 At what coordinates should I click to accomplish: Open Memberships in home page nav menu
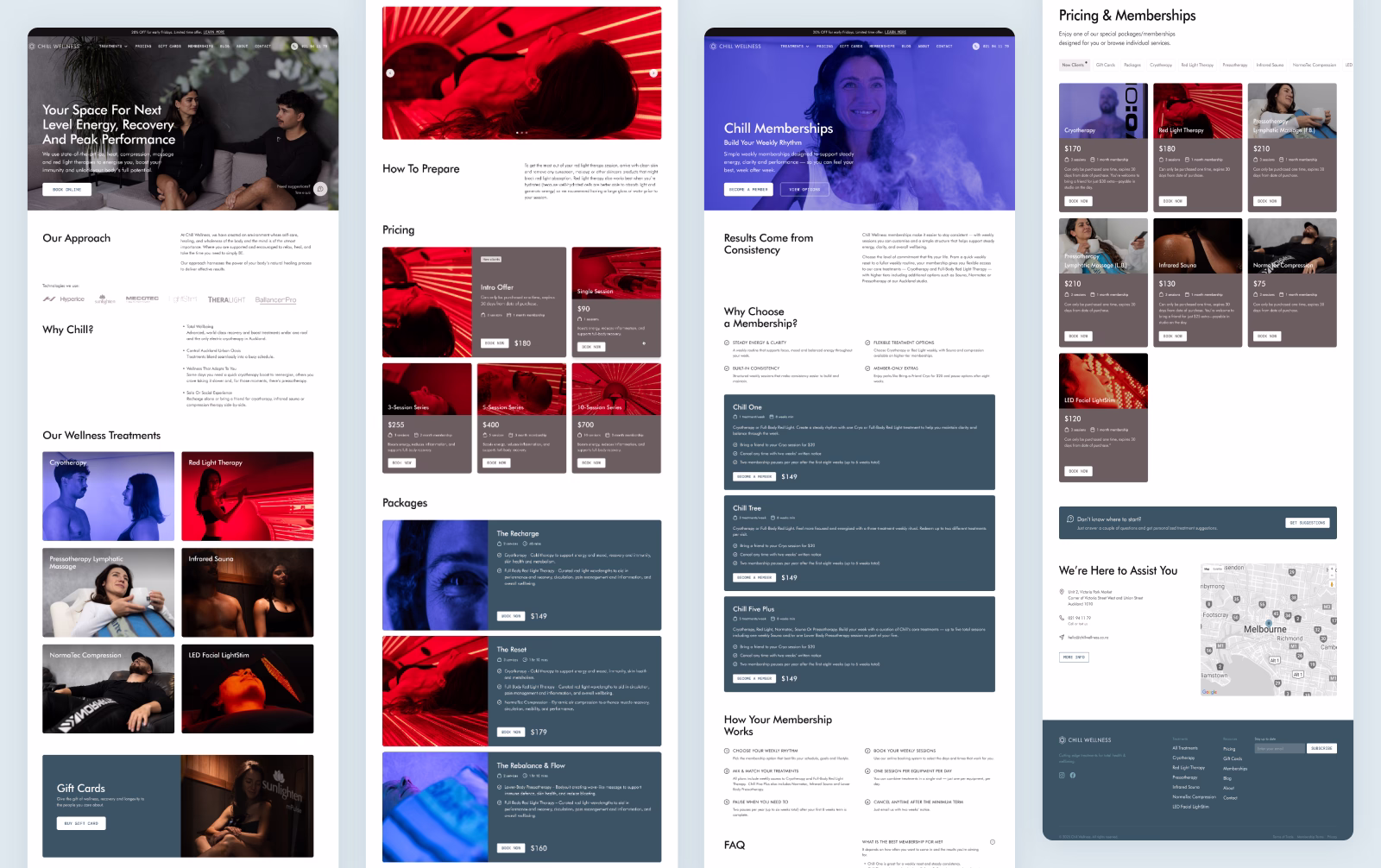(x=200, y=47)
